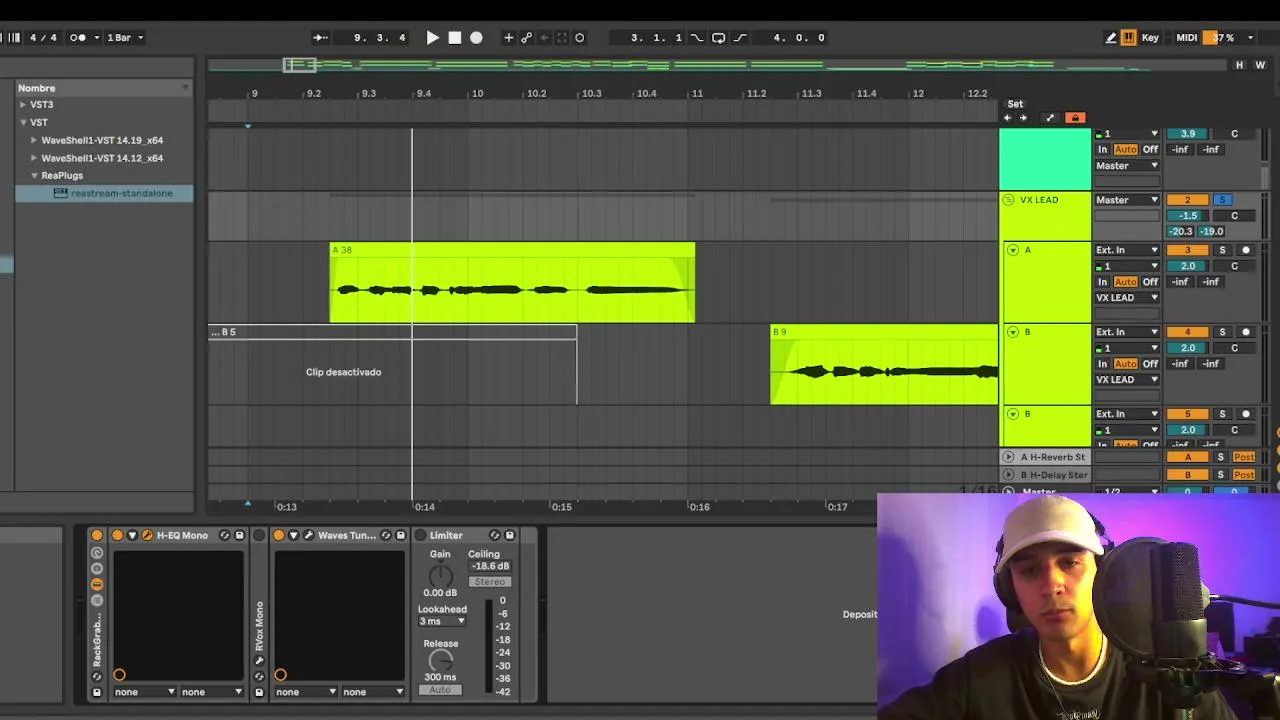The image size is (1280, 720).
Task: Fold the VX LEAD group track
Action: click(x=1008, y=200)
